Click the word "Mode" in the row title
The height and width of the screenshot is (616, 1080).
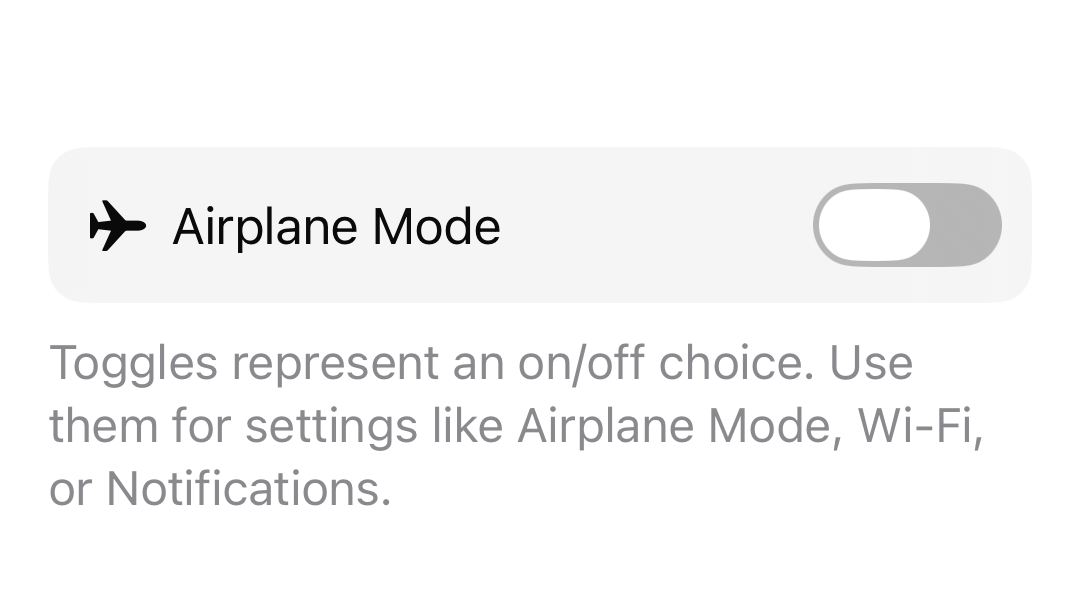click(x=435, y=227)
